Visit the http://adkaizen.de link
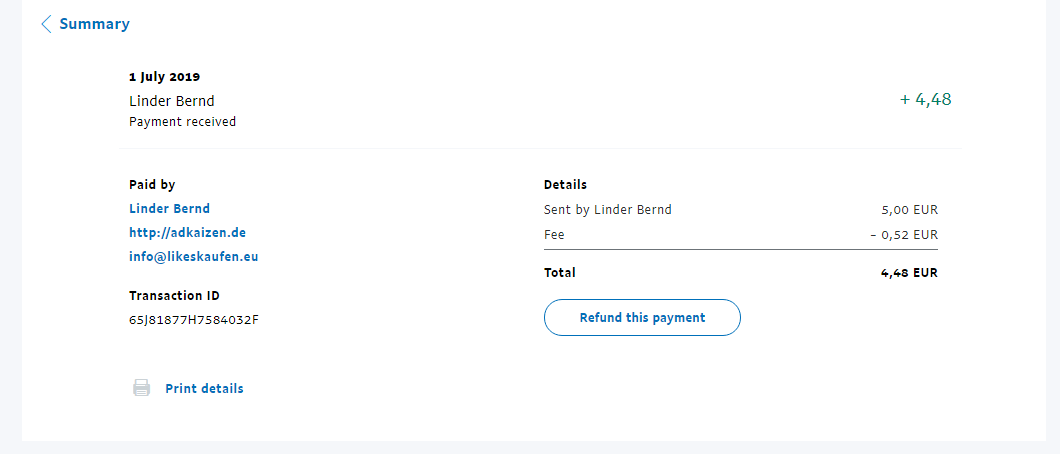Image resolution: width=1060 pixels, height=454 pixels. coord(187,232)
